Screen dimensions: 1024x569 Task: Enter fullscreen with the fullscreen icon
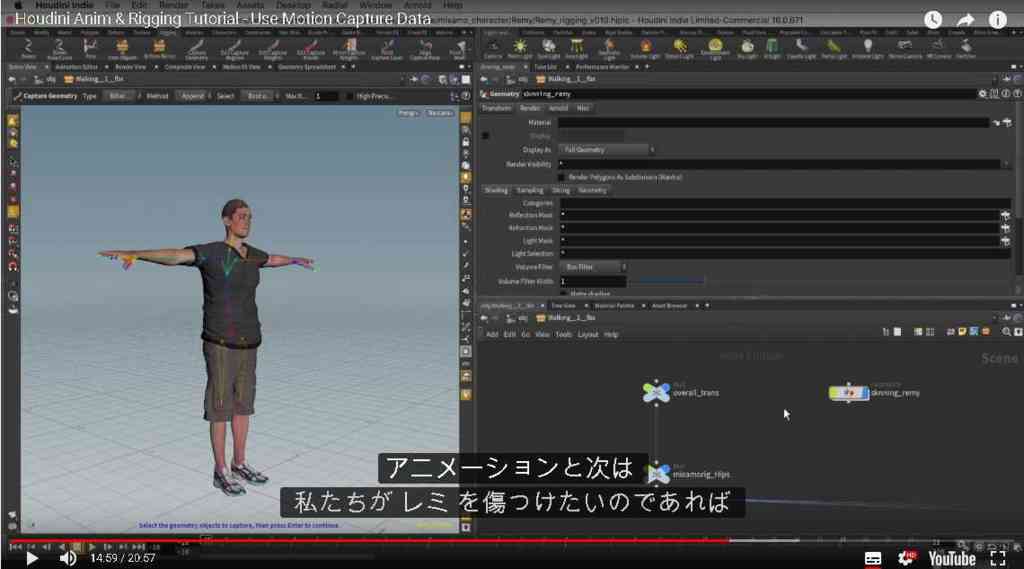click(997, 558)
